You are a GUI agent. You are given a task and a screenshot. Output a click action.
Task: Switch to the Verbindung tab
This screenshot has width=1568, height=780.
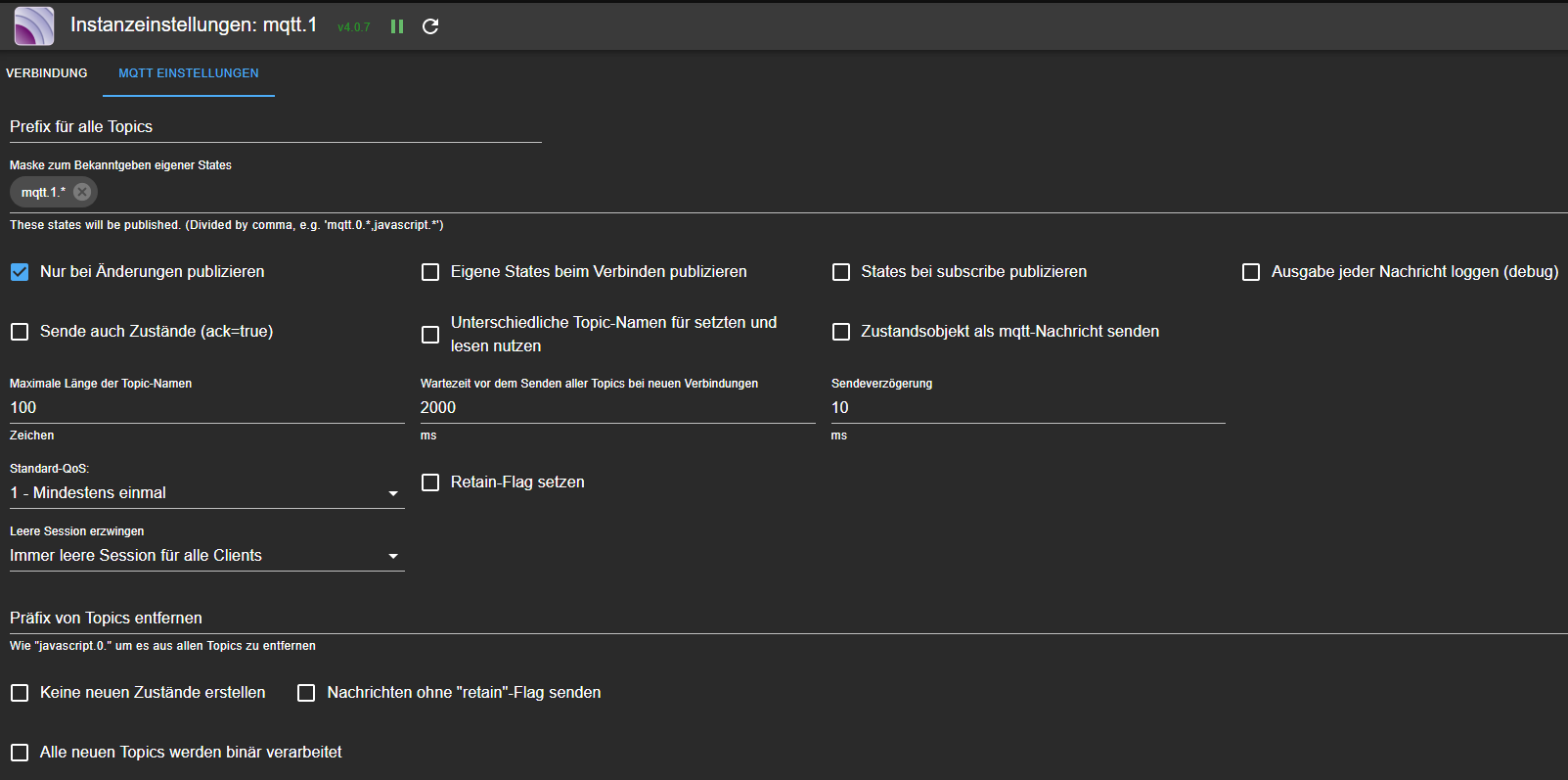[47, 73]
